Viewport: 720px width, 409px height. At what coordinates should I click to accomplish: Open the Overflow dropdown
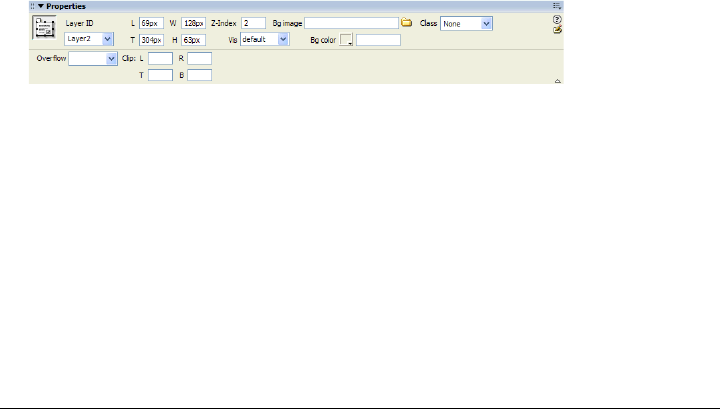tap(93, 59)
